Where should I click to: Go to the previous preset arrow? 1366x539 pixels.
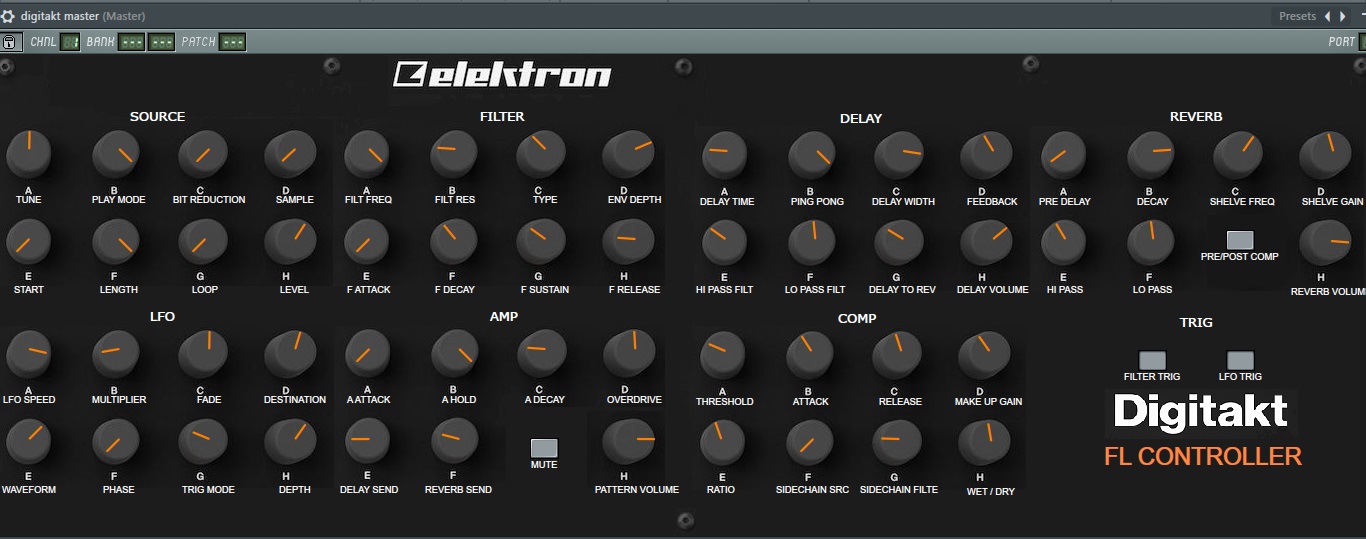tap(1327, 16)
